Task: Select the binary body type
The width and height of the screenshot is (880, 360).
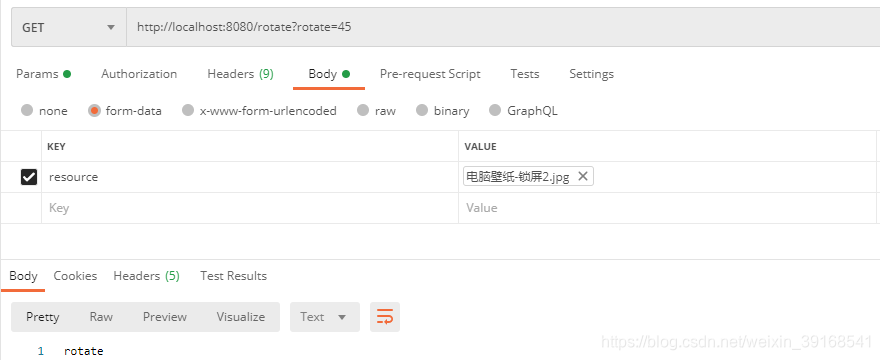Action: coord(442,111)
